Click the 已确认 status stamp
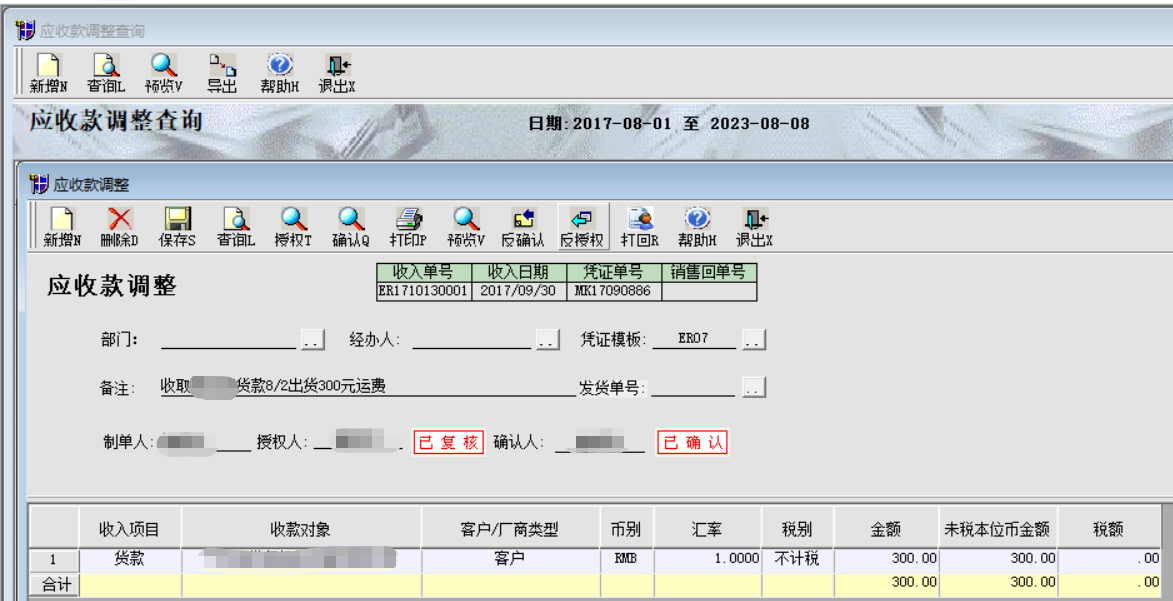Screen dimensions: 1173x601 [693, 442]
